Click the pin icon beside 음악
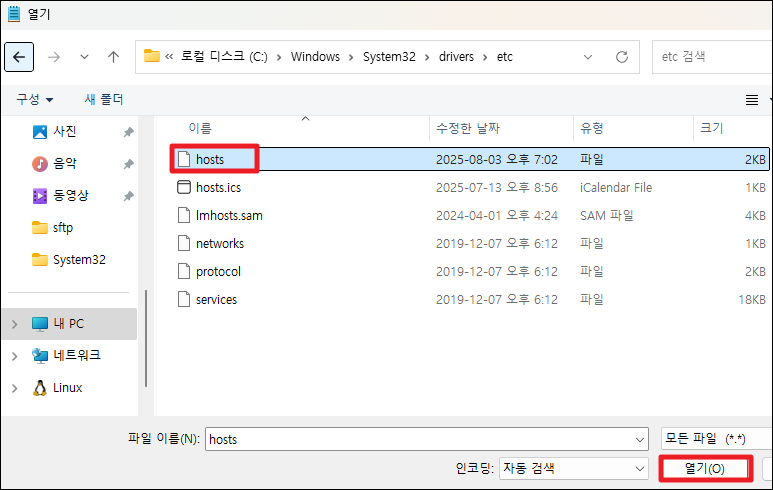The width and height of the screenshot is (773, 490). [x=128, y=164]
